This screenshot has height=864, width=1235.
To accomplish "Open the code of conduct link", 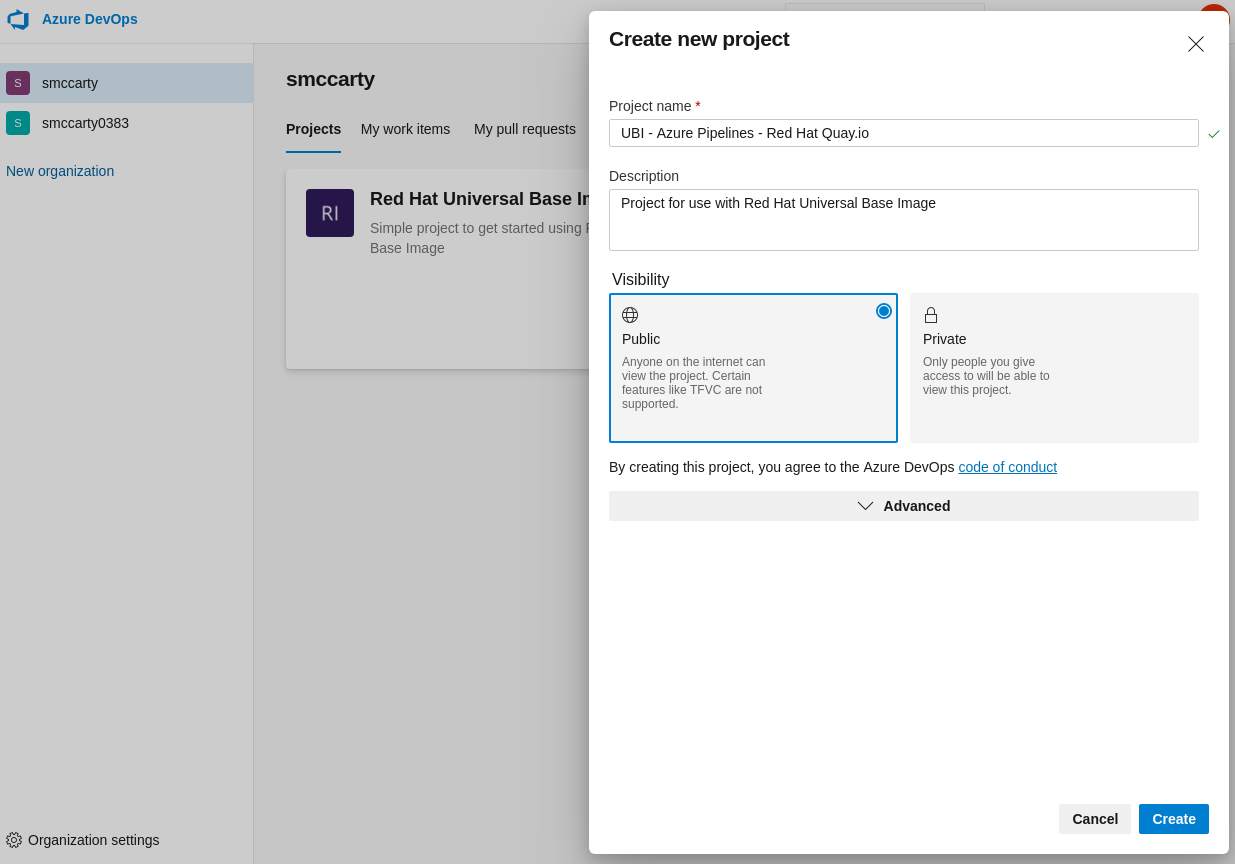I will pos(1007,467).
